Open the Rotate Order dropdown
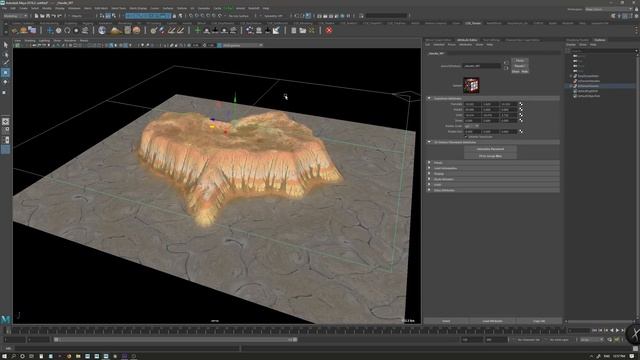 (x=471, y=126)
